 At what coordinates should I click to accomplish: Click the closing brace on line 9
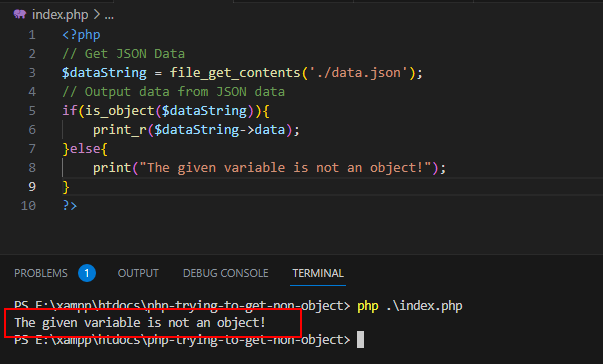(x=66, y=187)
